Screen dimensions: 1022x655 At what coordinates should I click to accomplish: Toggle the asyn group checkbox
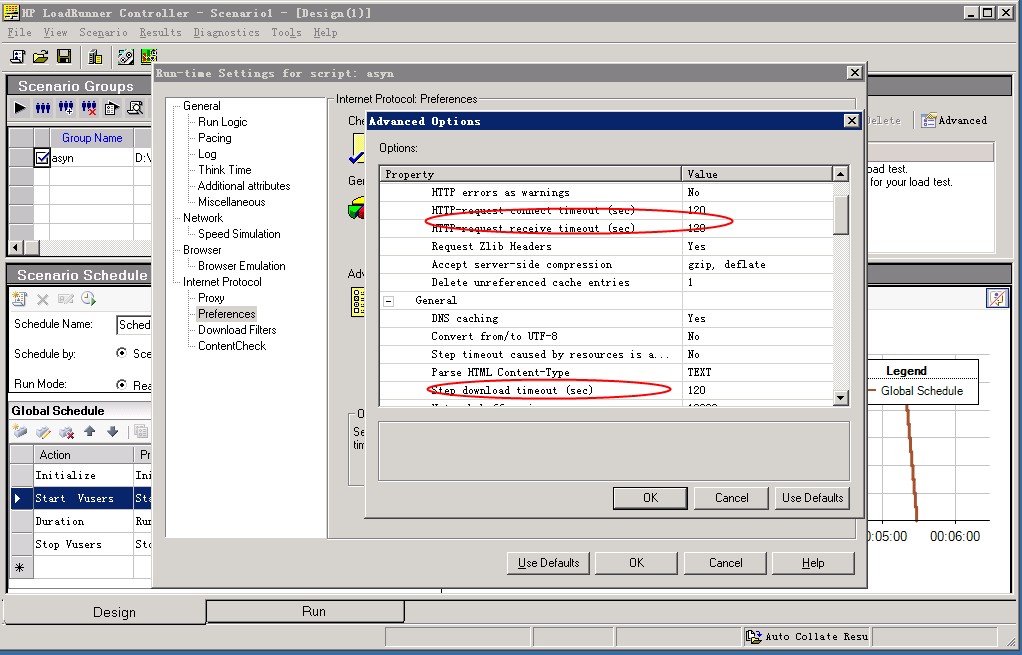[42, 158]
